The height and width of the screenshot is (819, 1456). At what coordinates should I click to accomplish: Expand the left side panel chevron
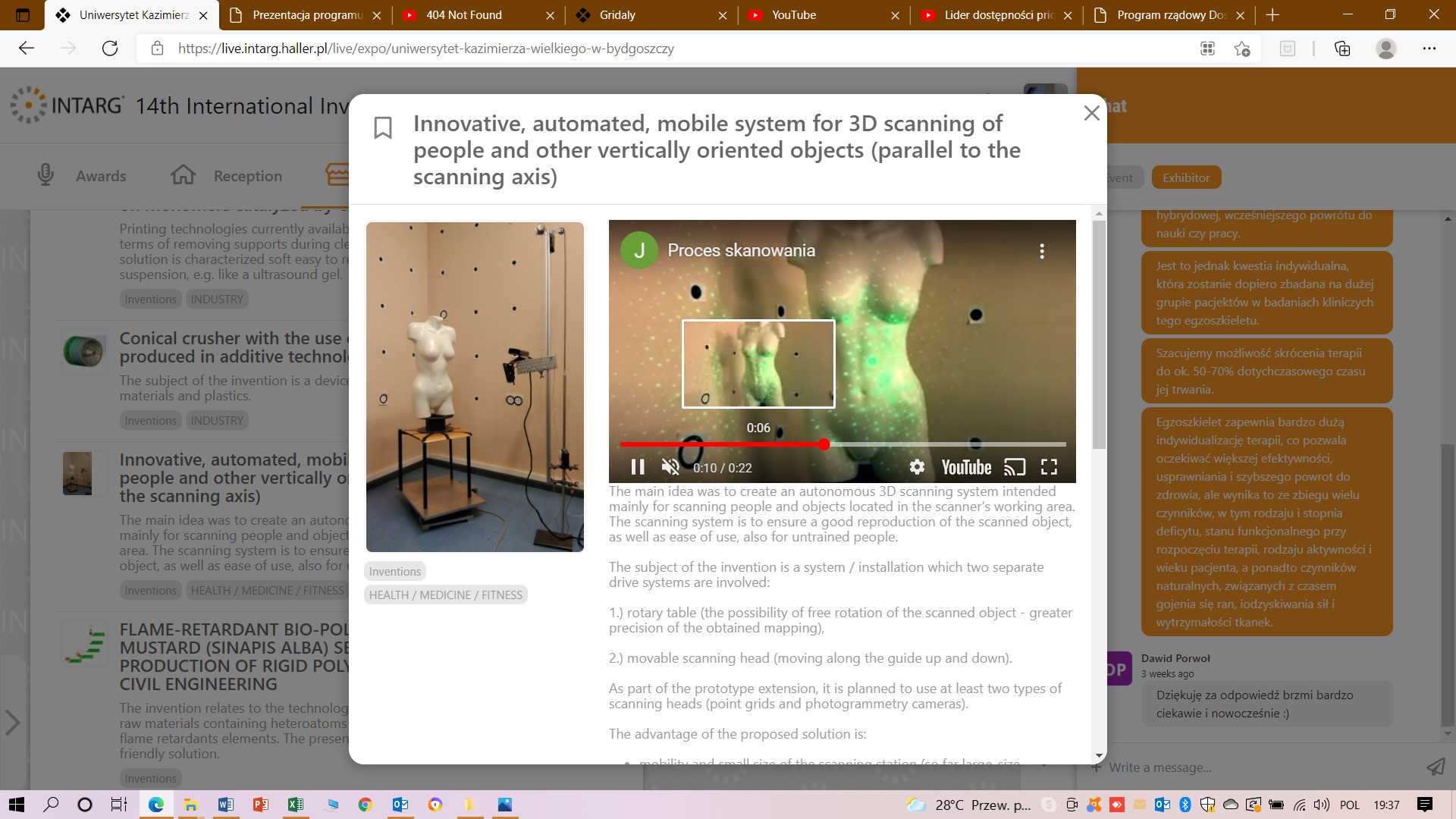click(12, 722)
